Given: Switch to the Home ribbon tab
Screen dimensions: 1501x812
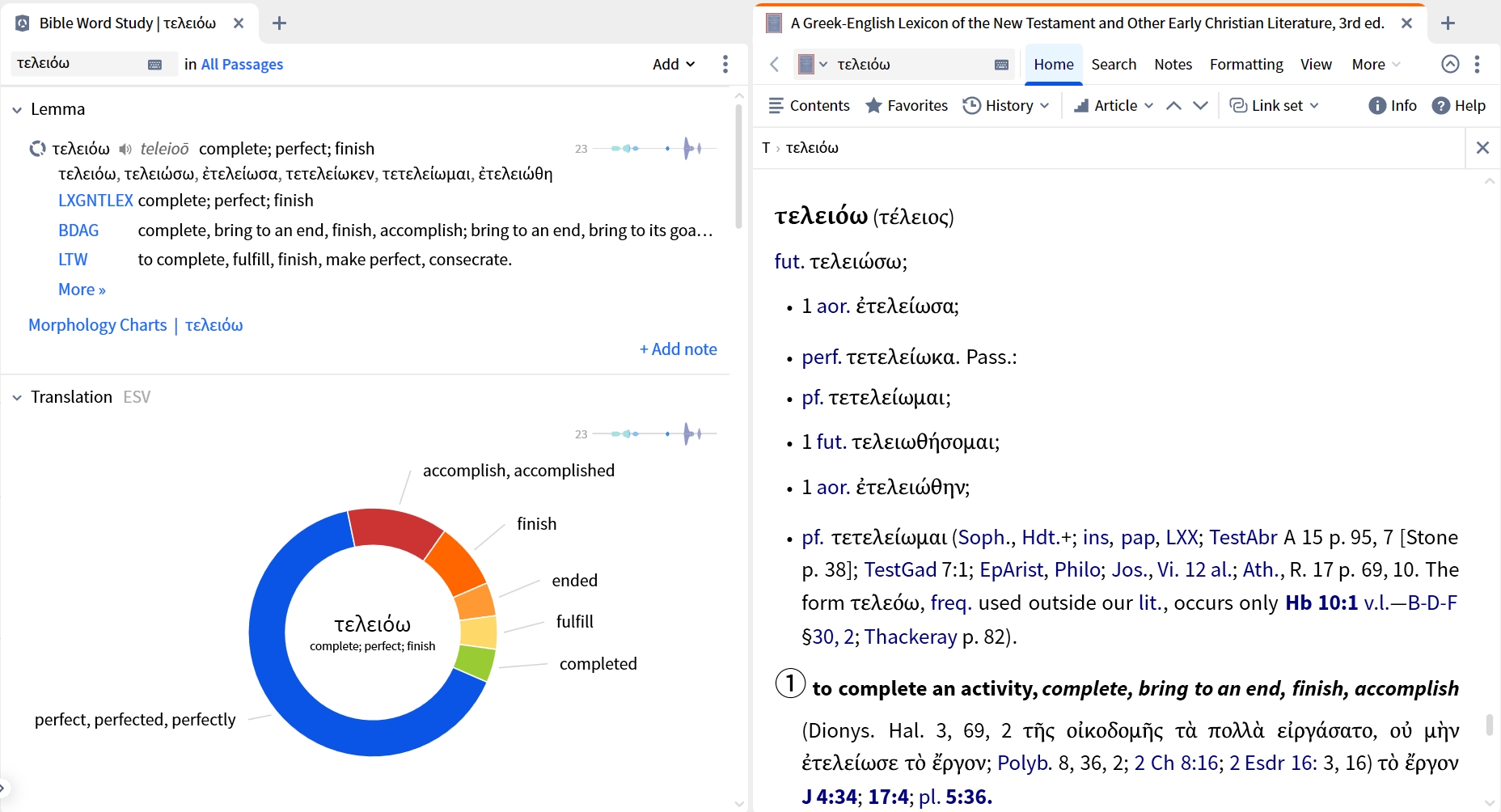Looking at the screenshot, I should pyautogui.click(x=1054, y=64).
